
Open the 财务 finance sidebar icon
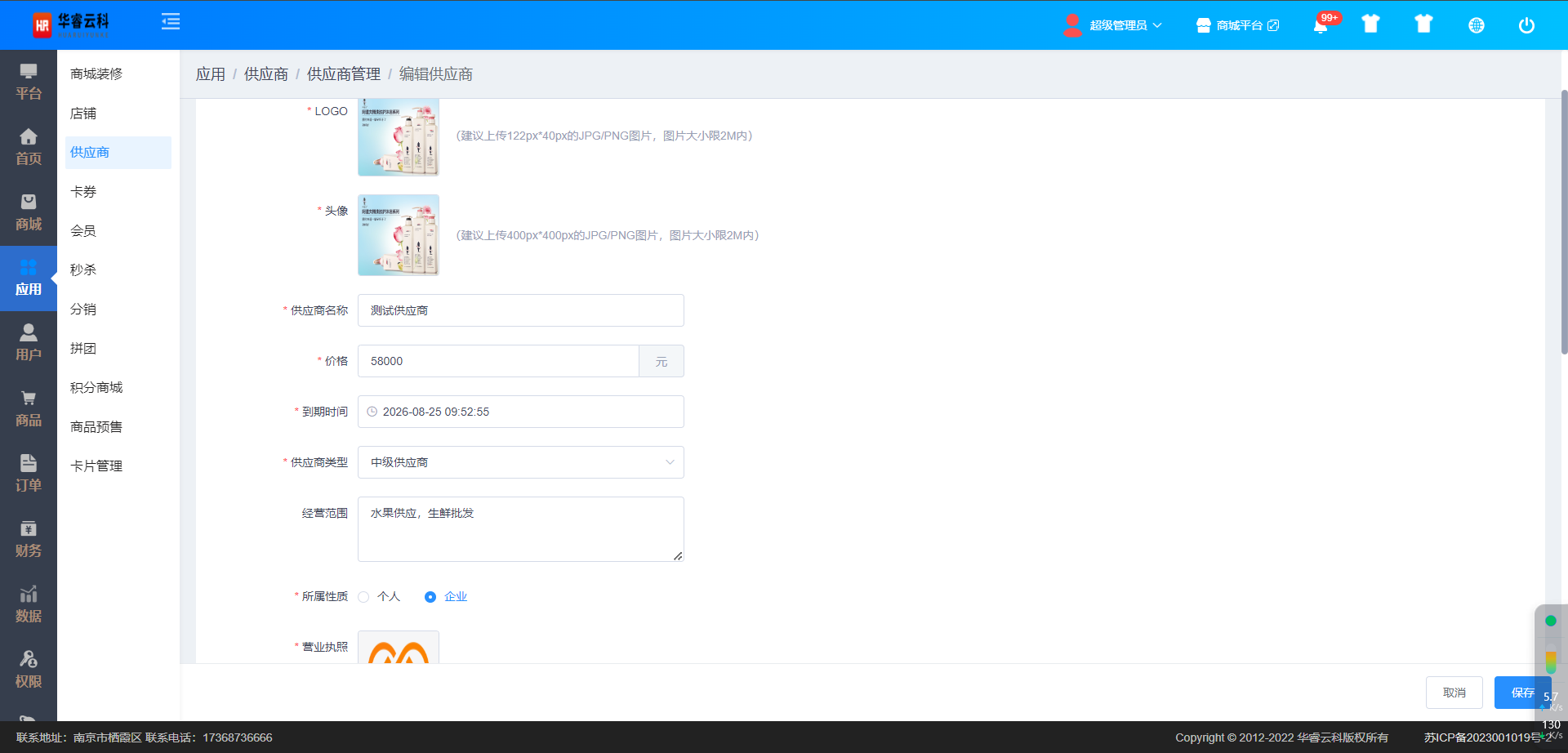pyautogui.click(x=29, y=539)
